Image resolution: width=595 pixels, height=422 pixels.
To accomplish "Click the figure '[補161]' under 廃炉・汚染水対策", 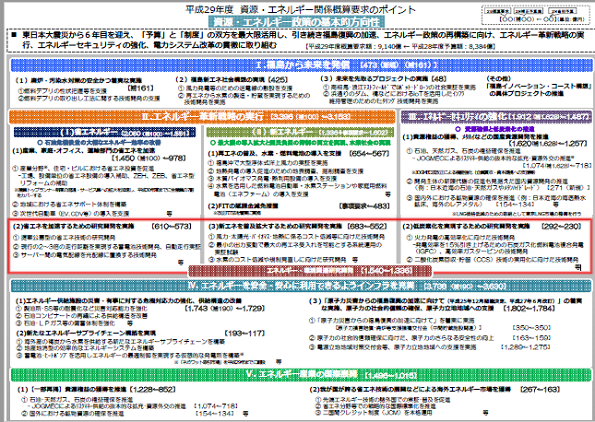I will pos(140,88).
